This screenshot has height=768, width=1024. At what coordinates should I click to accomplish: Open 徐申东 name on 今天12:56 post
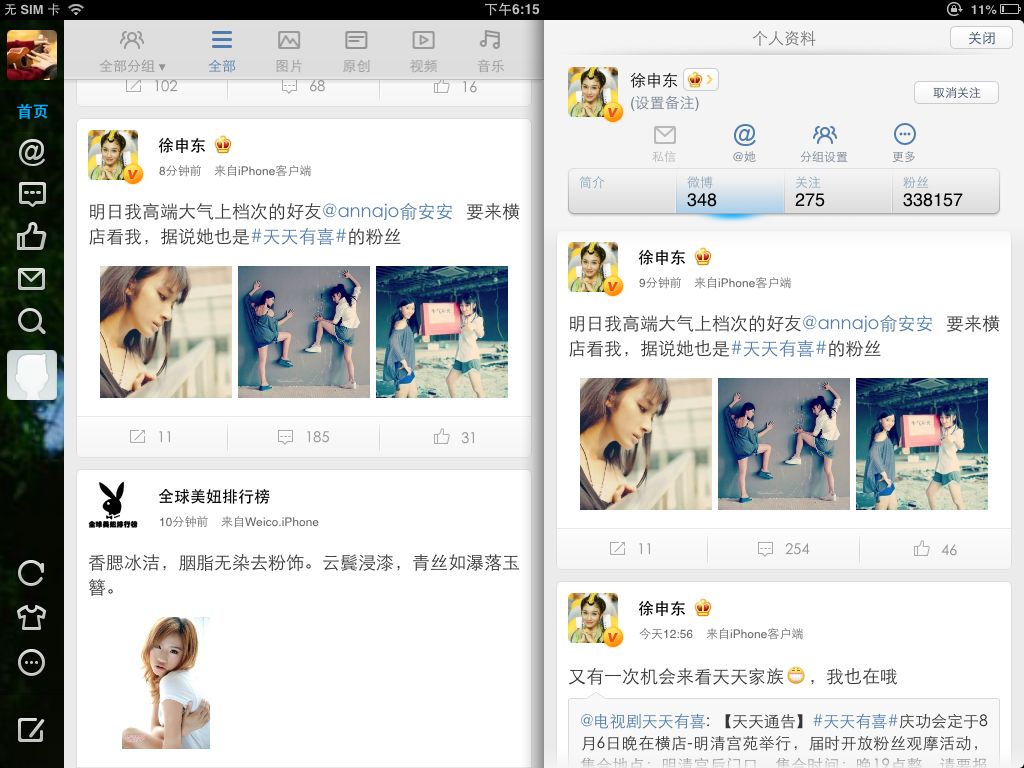[662, 608]
